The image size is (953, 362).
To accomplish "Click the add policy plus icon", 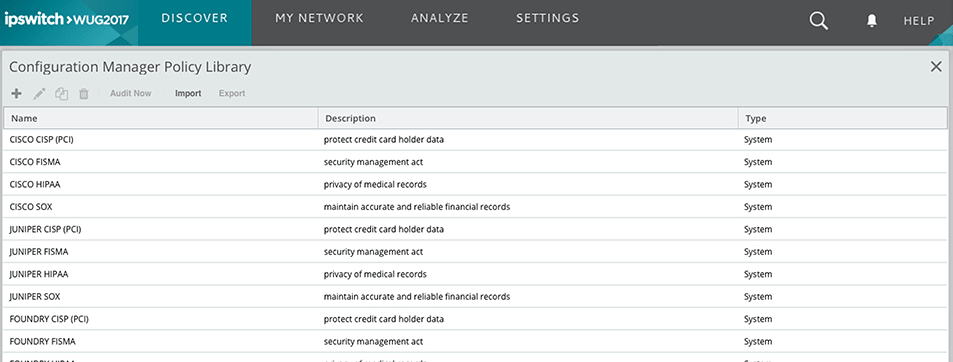I will [16, 94].
